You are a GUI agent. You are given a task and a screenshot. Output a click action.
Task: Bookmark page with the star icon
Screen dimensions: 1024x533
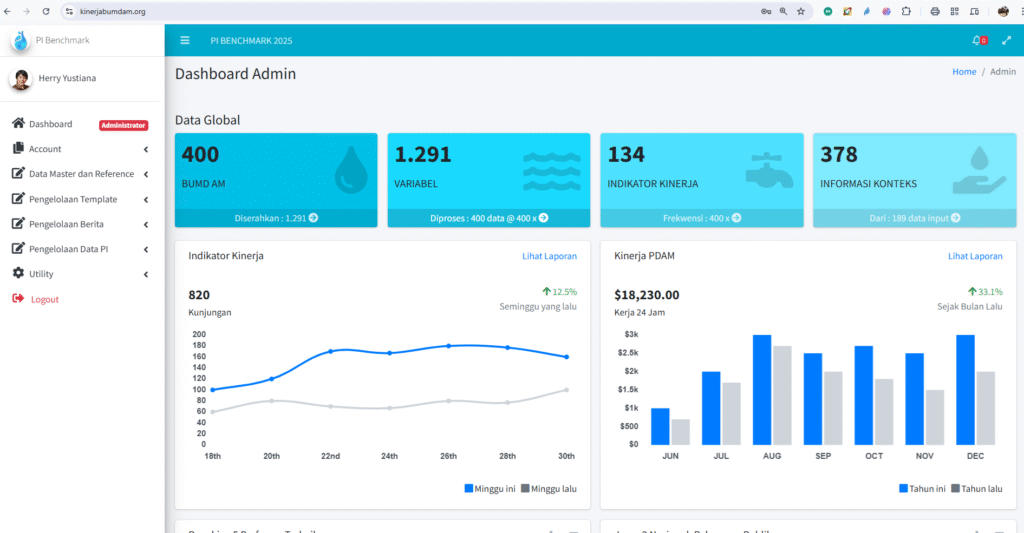click(801, 11)
